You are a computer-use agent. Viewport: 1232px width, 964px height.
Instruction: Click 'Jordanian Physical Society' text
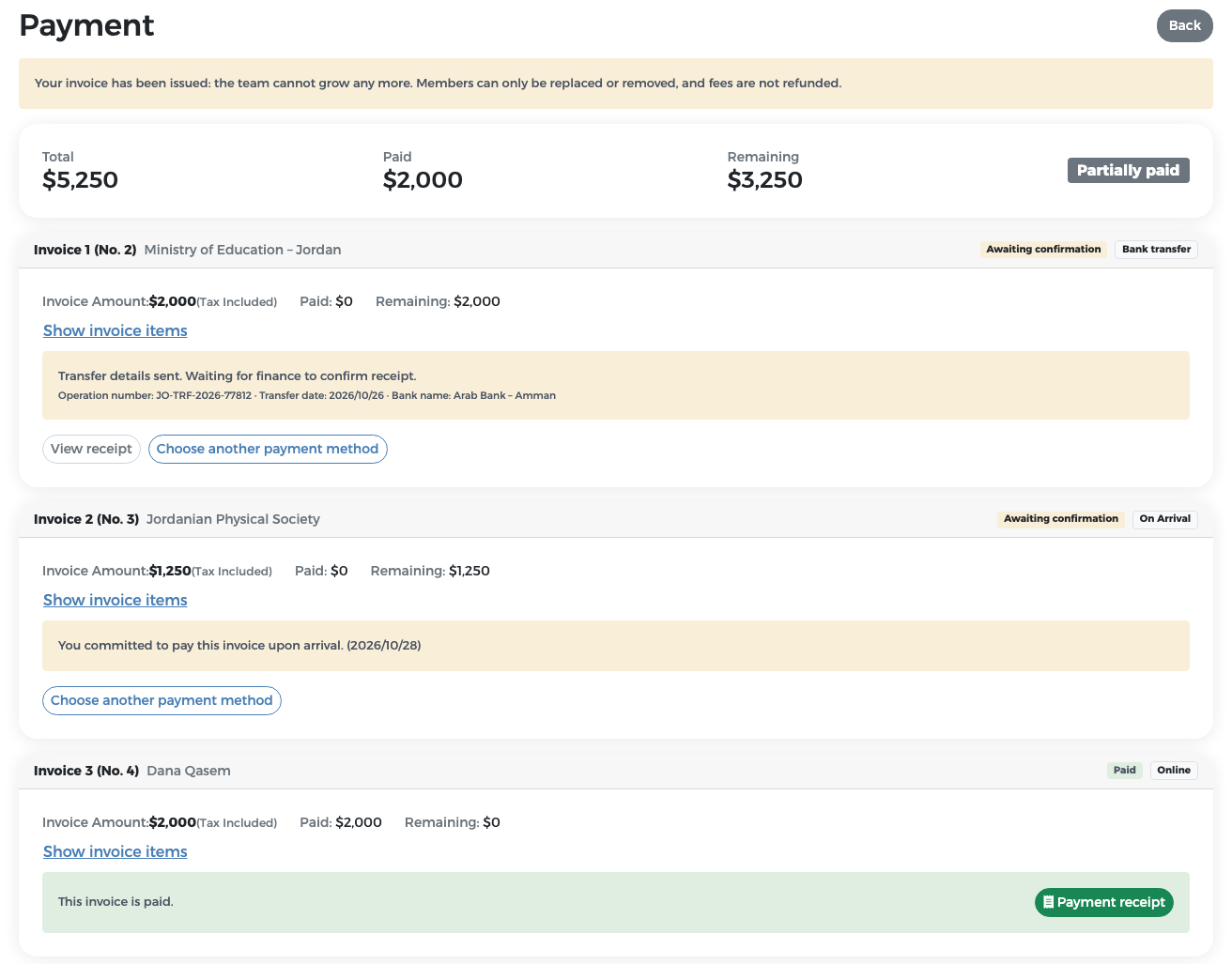pyautogui.click(x=233, y=519)
